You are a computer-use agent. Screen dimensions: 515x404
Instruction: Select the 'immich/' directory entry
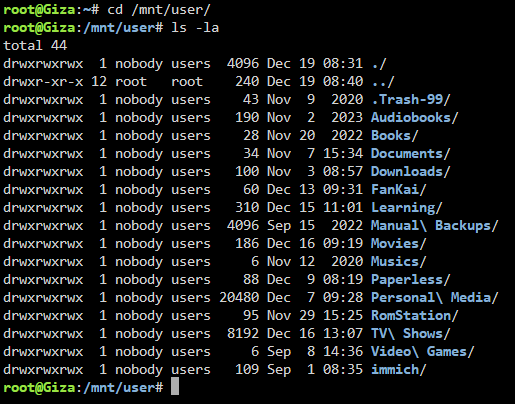pyautogui.click(x=399, y=370)
